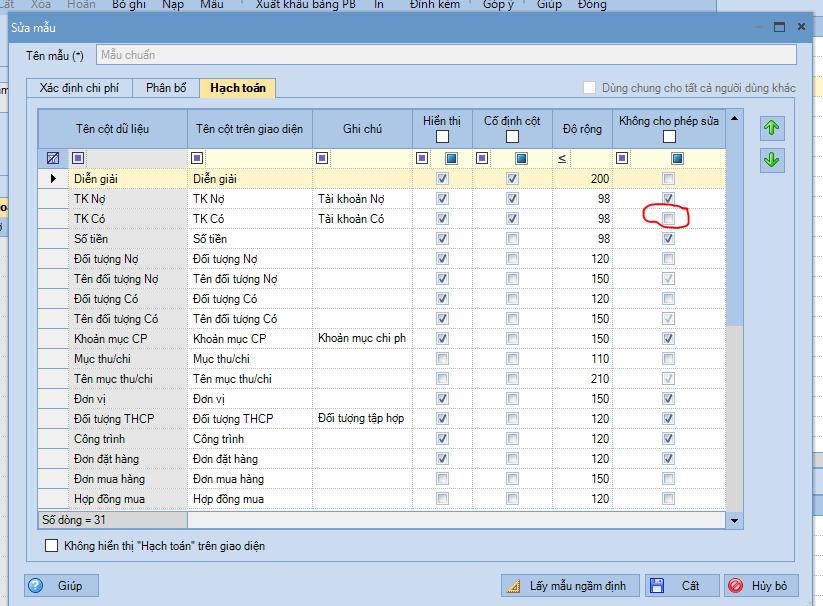Move row up with green up arrow
Image resolution: width=823 pixels, height=606 pixels.
(772, 128)
